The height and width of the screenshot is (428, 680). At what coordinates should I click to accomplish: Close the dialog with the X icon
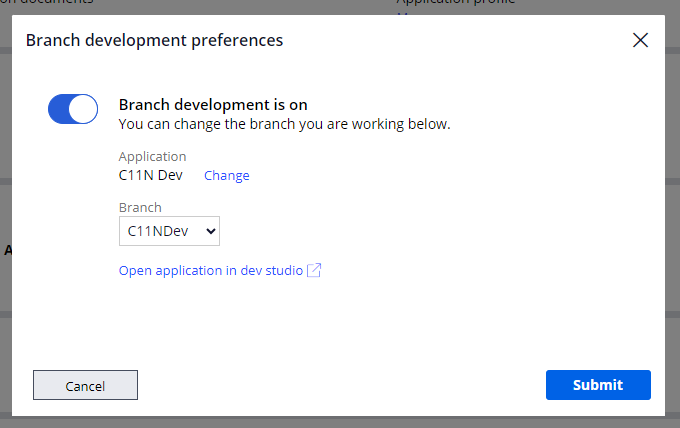coord(641,40)
